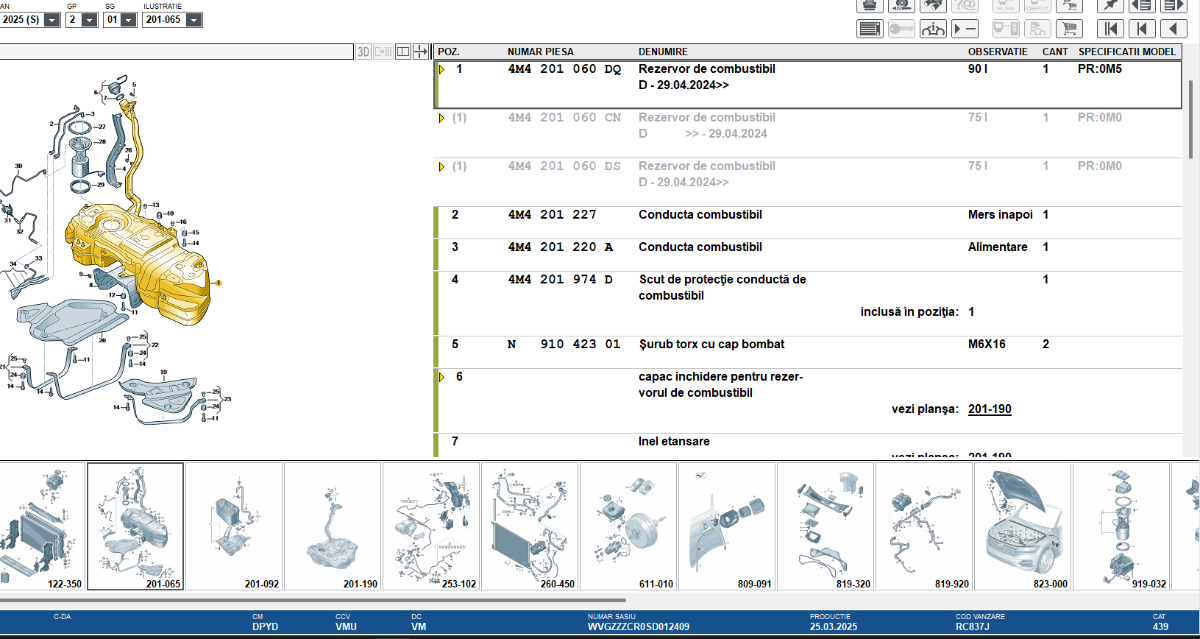This screenshot has height=639, width=1200.
Task: Click sales code RC837J in status bar
Action: point(972,627)
